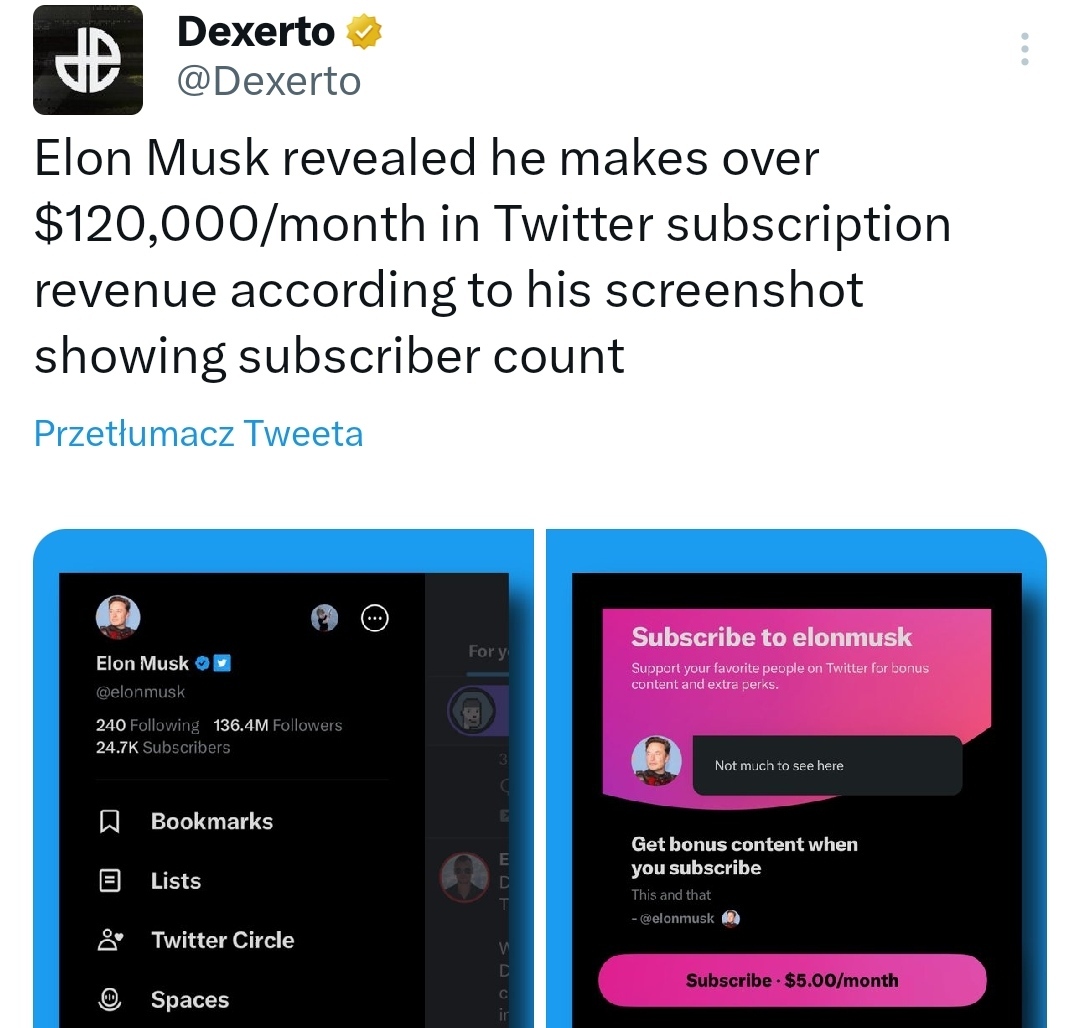Click the small secondary account avatar

coord(324,618)
